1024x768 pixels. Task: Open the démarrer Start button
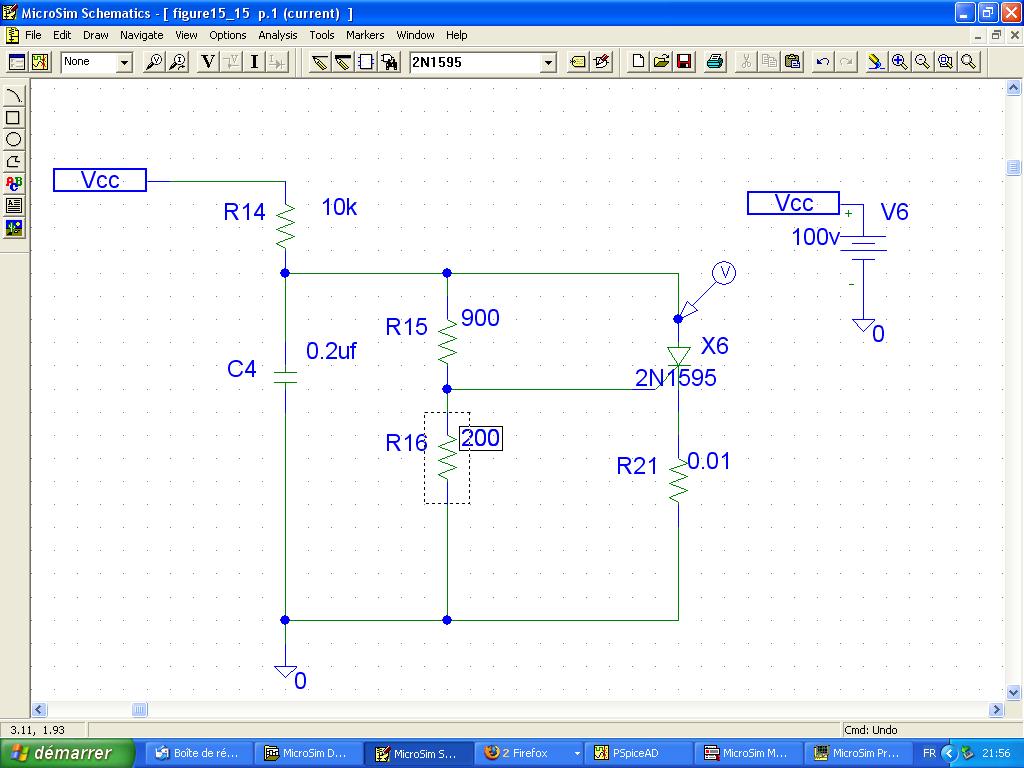tap(67, 753)
